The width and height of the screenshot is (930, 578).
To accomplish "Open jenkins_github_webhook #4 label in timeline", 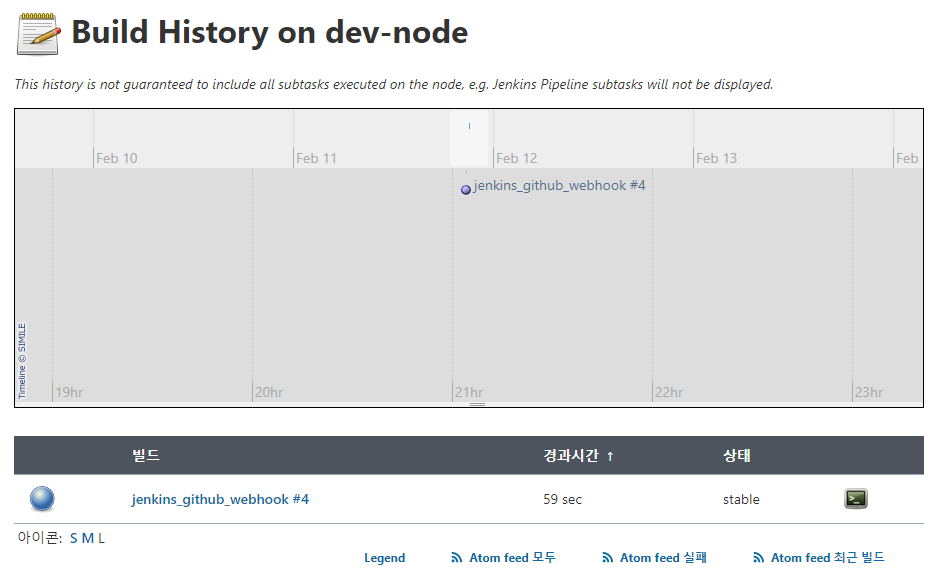I will click(559, 186).
